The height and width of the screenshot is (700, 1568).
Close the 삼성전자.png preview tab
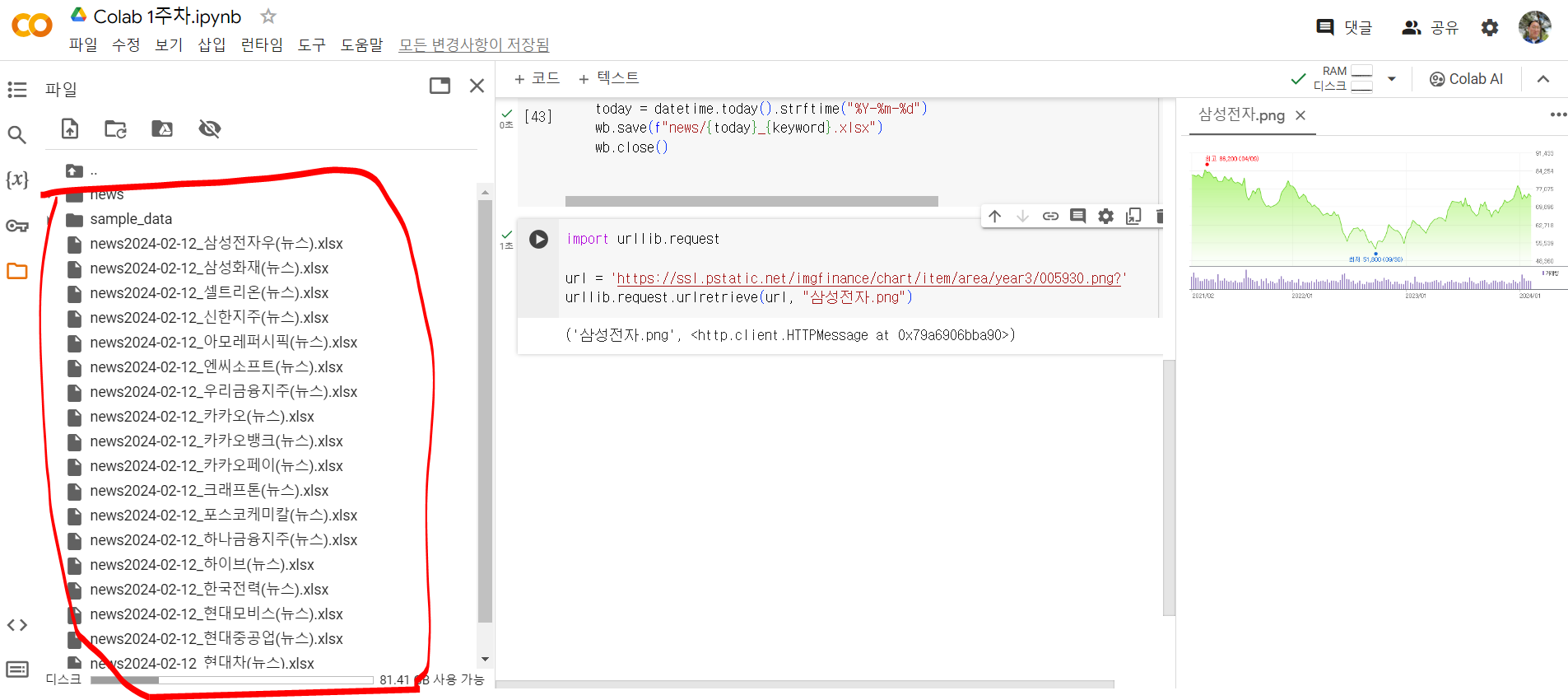[x=1300, y=115]
